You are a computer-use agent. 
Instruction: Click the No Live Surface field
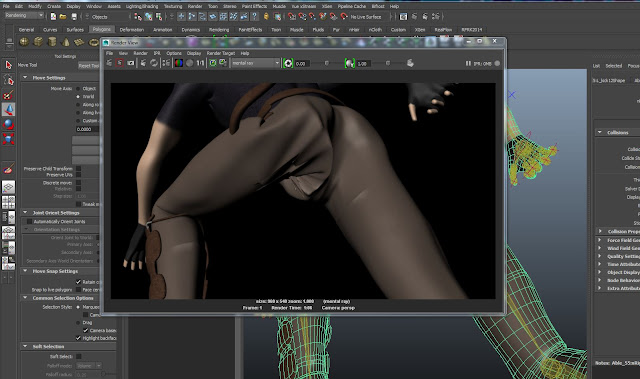(x=369, y=17)
